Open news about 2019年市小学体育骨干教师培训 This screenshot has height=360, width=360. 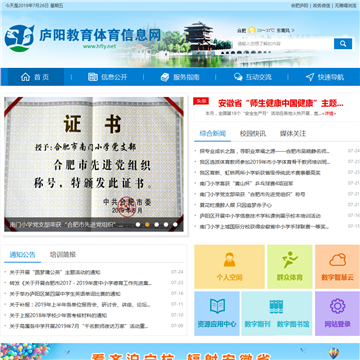point(265,162)
